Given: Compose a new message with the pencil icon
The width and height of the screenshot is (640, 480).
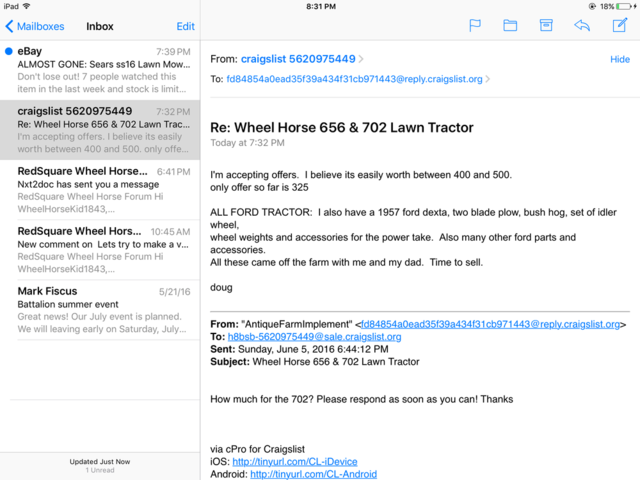Looking at the screenshot, I should click(x=619, y=26).
